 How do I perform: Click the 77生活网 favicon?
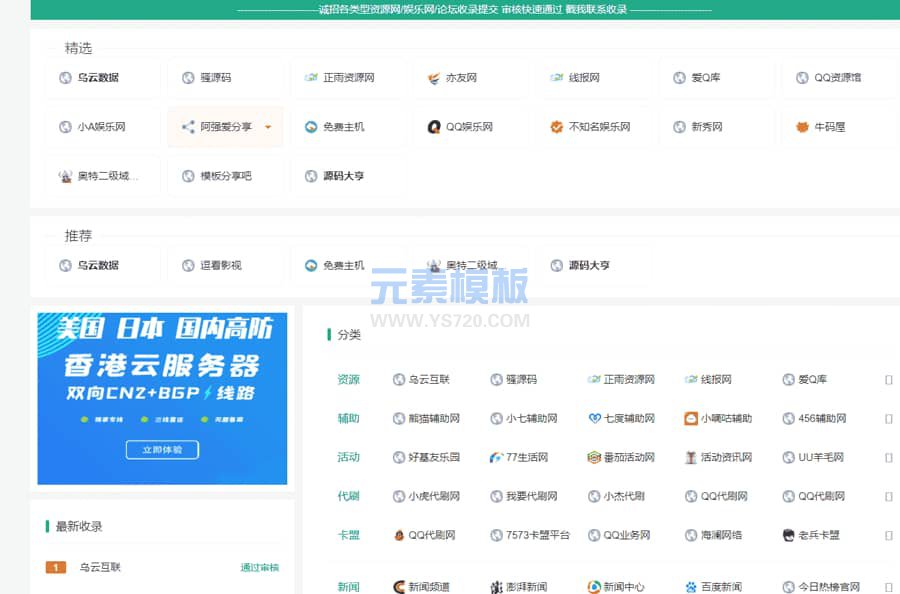[x=496, y=457]
